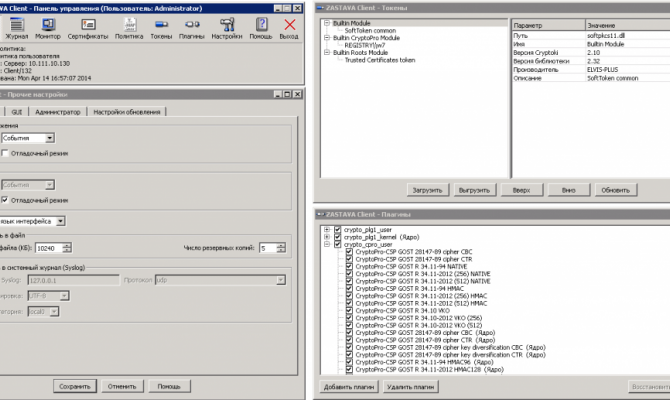Toggle GOST R 34.11-94 NATIVE checkbox
670x400 pixels.
(349, 266)
